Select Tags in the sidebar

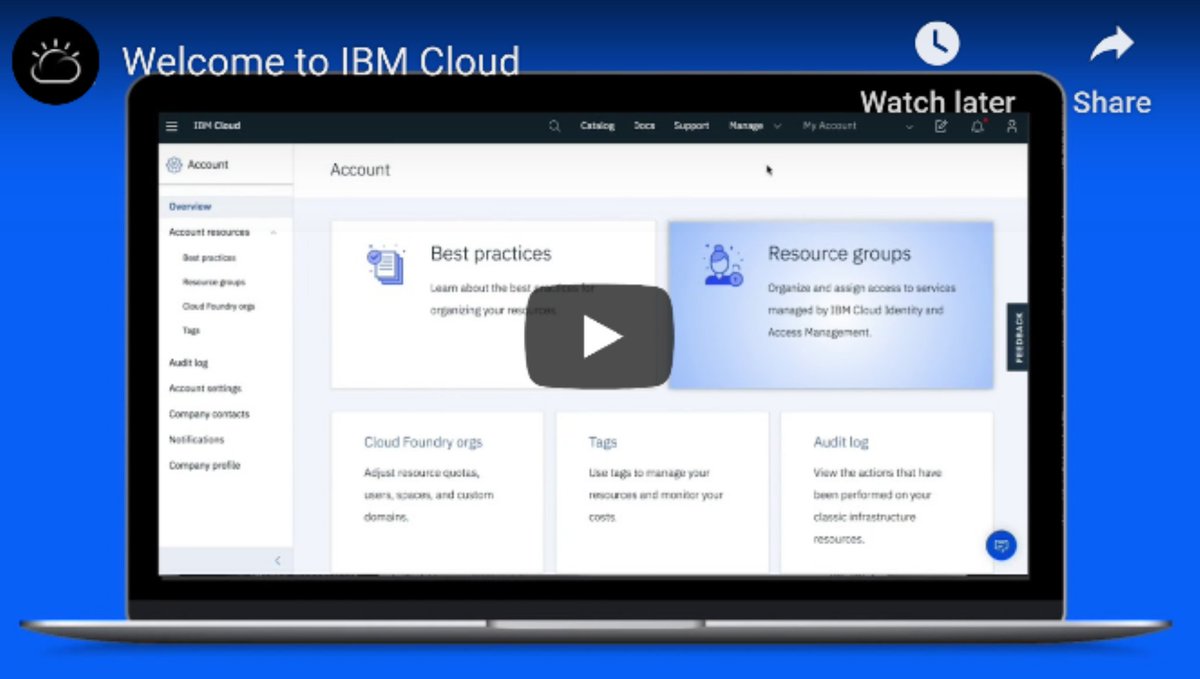191,330
